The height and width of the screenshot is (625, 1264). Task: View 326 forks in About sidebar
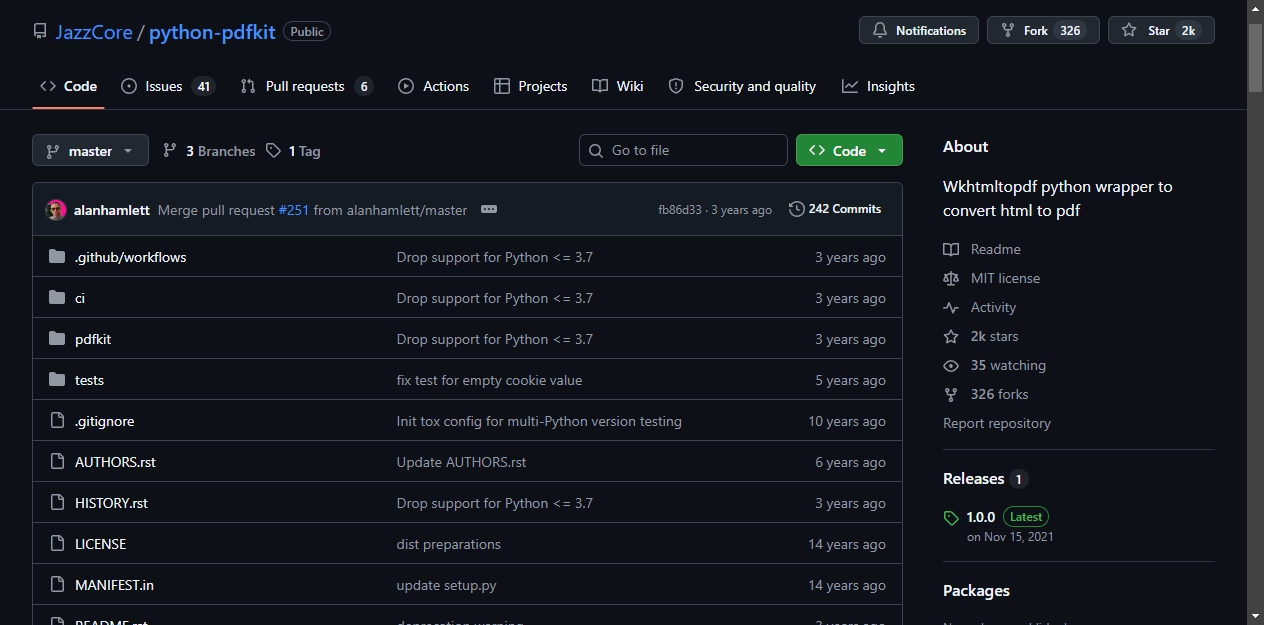point(986,394)
